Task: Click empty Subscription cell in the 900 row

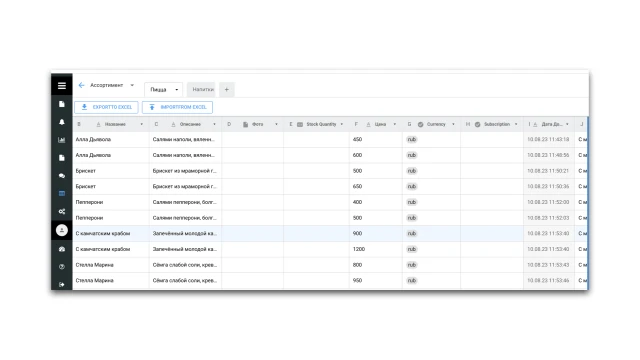Action: tap(492, 233)
